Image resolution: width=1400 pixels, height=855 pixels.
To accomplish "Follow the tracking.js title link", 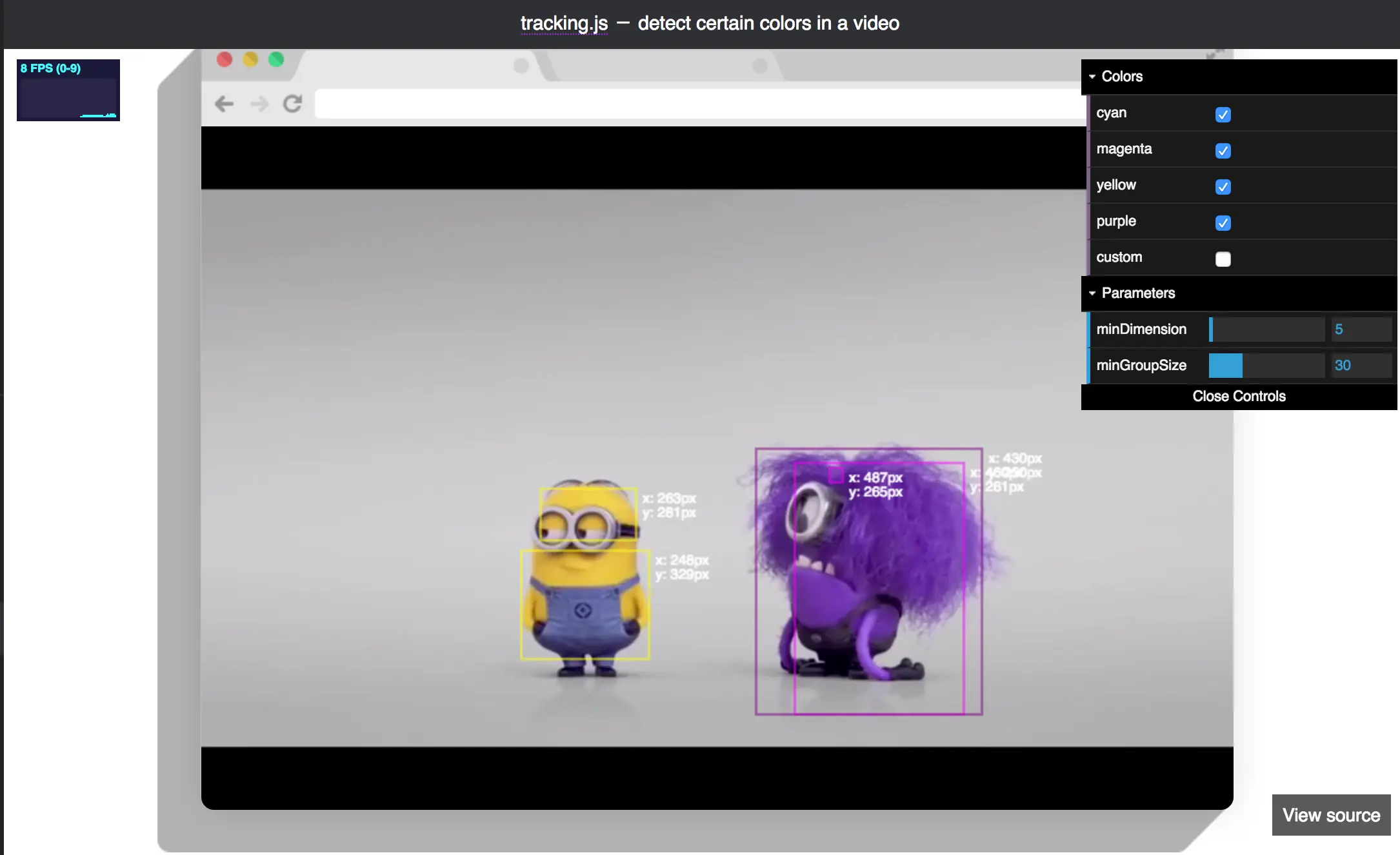I will coord(564,23).
